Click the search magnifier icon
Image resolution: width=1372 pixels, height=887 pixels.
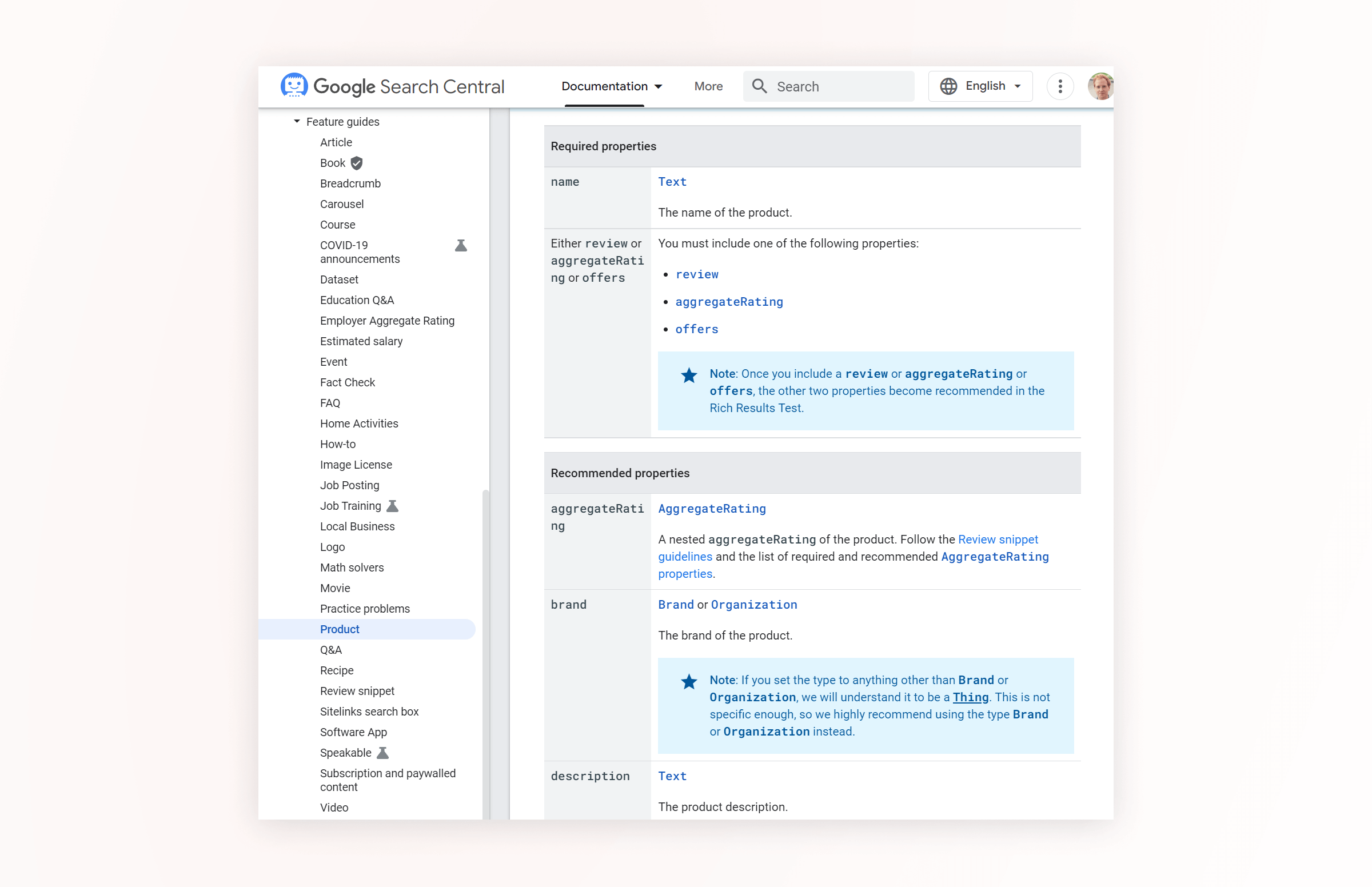coord(759,86)
